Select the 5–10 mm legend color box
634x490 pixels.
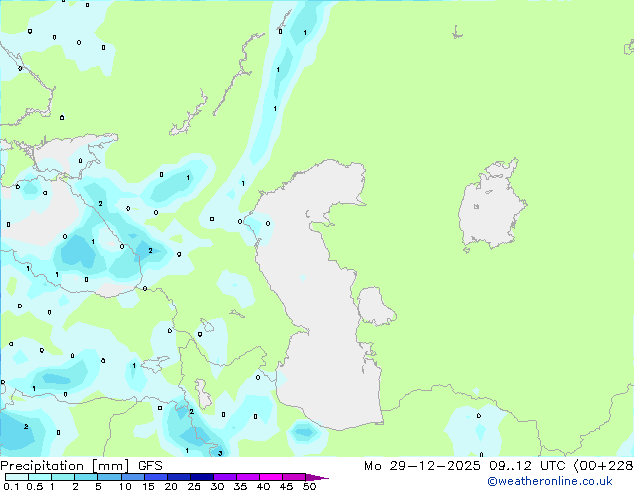109,477
